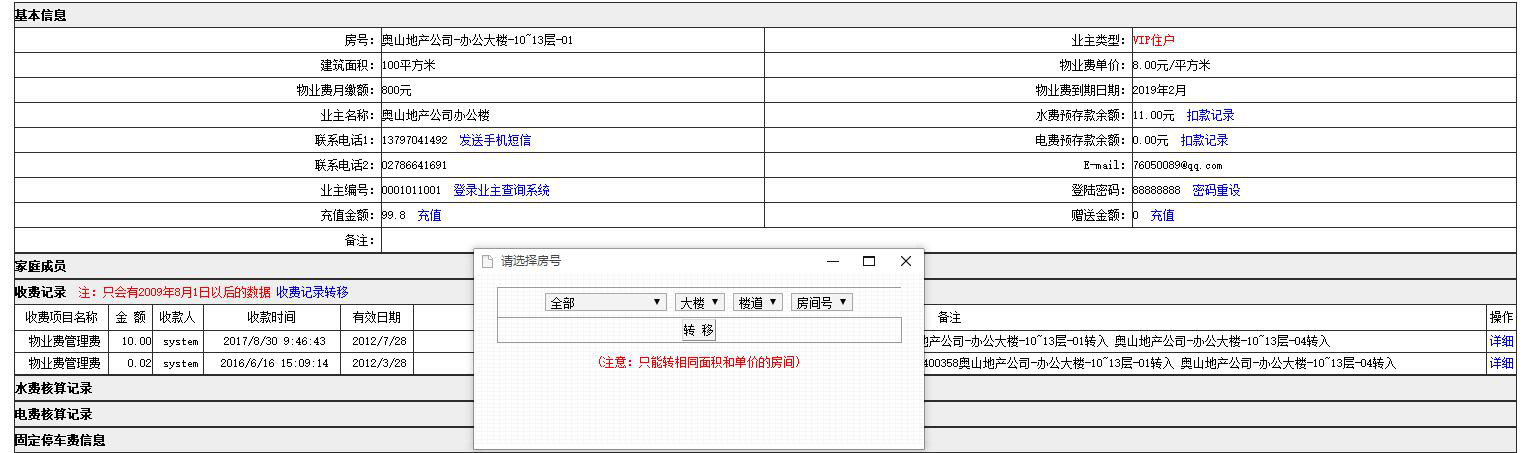Click the 有效日期 column header
Viewport: 1527px width, 453px height.
coord(377,317)
